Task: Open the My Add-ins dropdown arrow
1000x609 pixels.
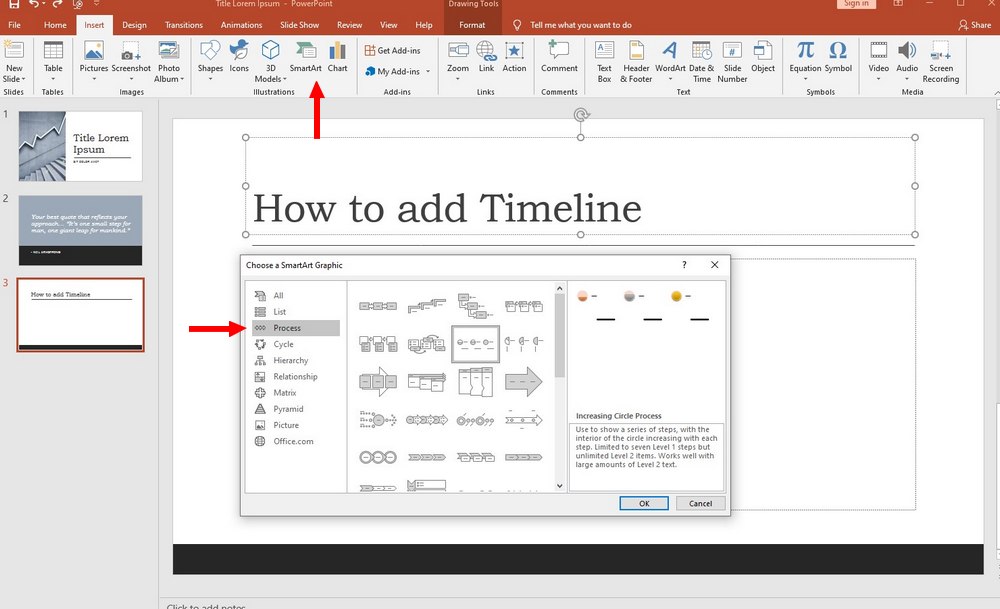Action: point(428,72)
